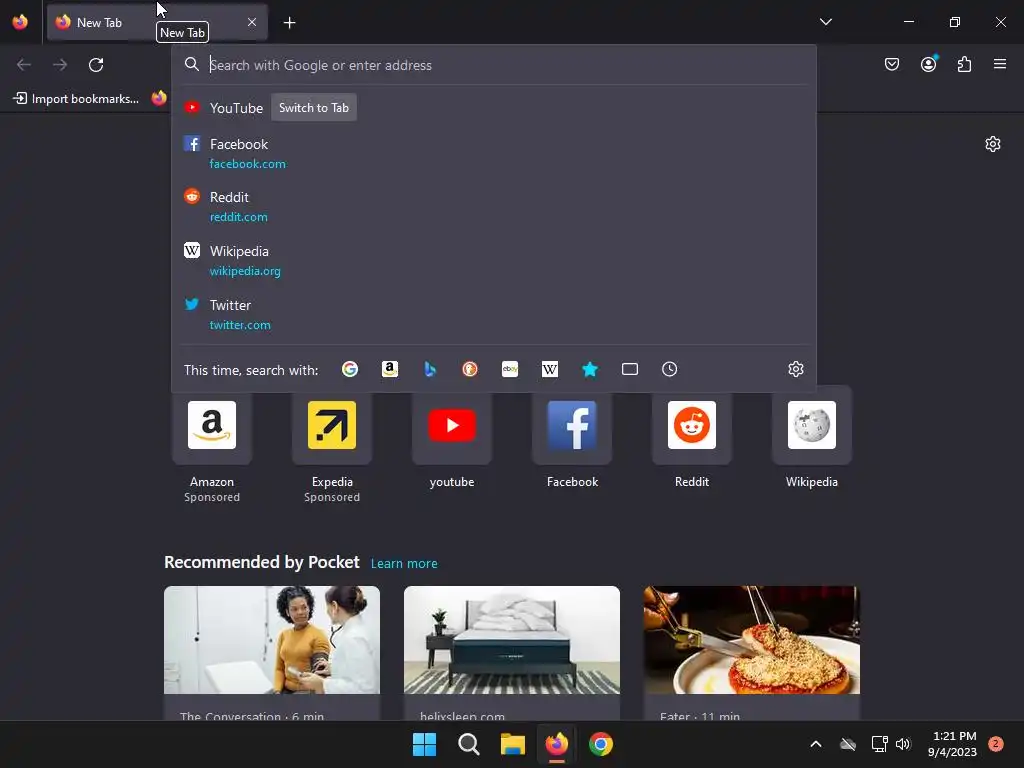Click the Firefox bookmark icon in bookmarks toolbar
Viewport: 1024px width, 768px height.
(x=159, y=99)
